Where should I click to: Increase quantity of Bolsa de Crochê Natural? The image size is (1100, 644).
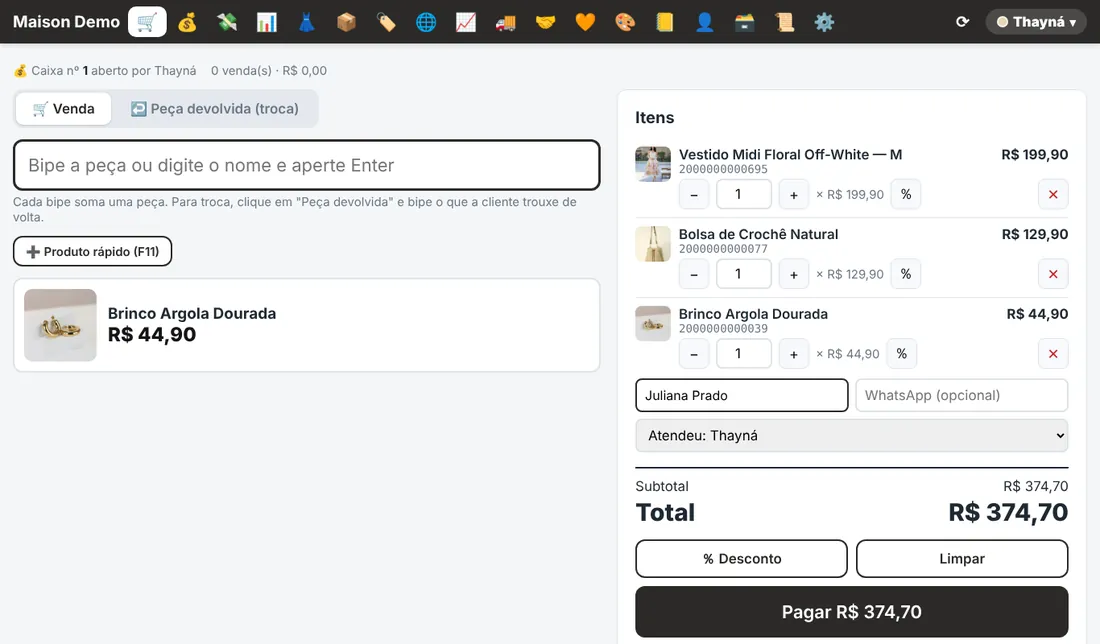tap(793, 274)
